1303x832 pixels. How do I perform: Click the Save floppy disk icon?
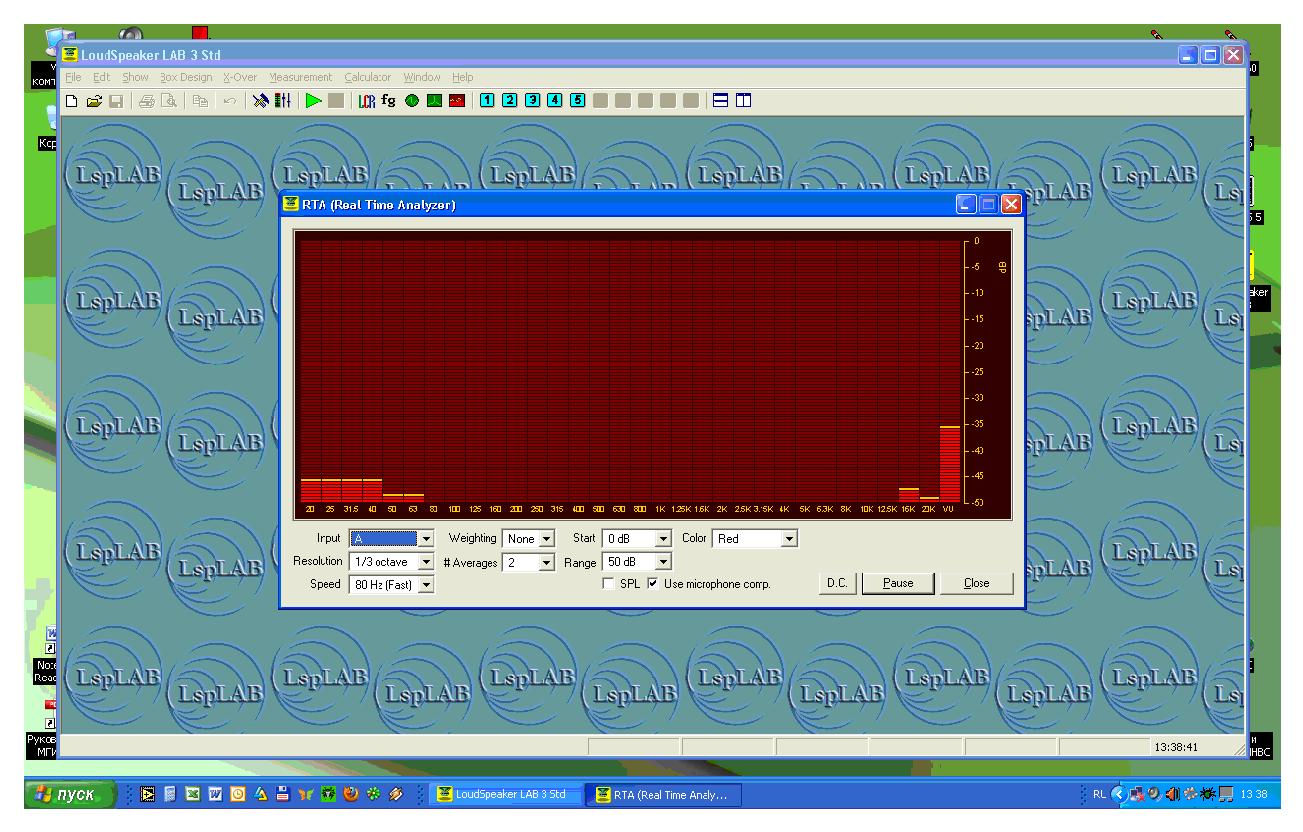pos(116,101)
